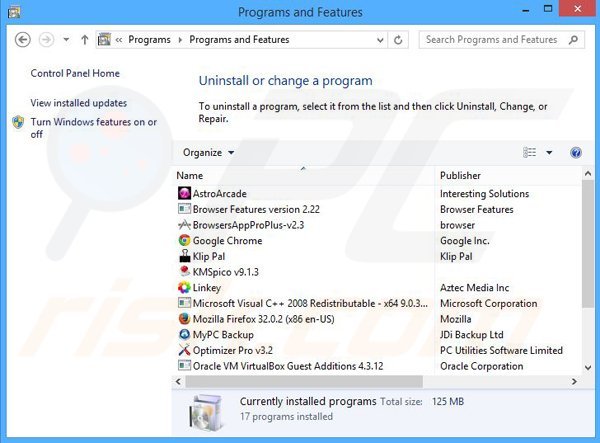The height and width of the screenshot is (443, 600).
Task: Expand the address bar history dropdown
Action: tap(380, 40)
